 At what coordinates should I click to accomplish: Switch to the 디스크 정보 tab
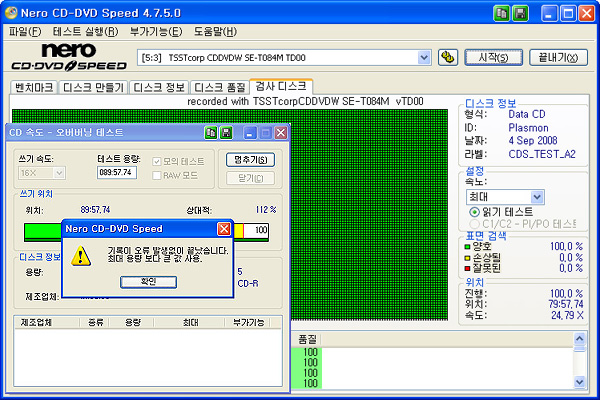click(x=159, y=87)
